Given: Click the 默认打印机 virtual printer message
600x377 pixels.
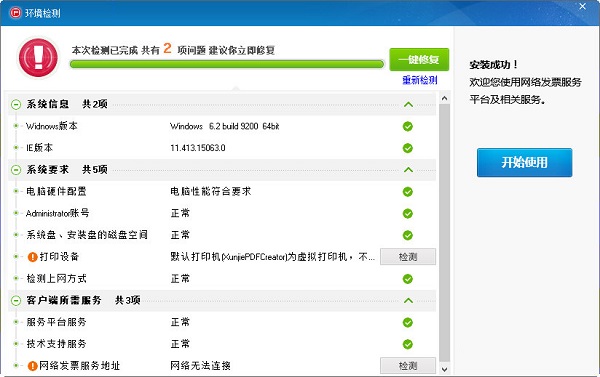Looking at the screenshot, I should pyautogui.click(x=272, y=256).
